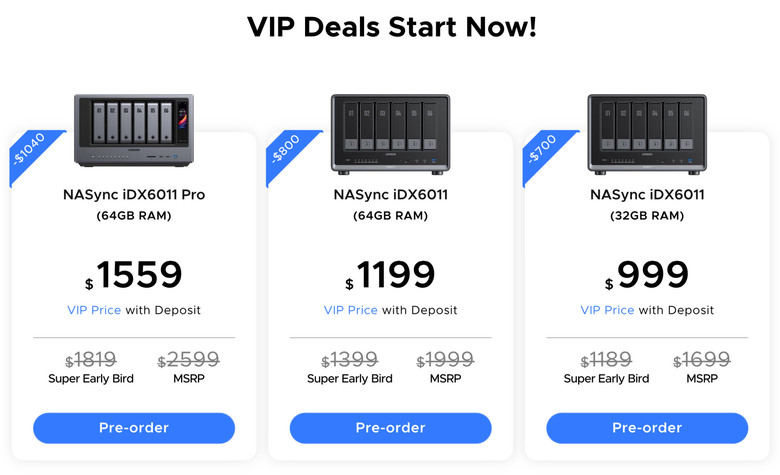780x475 pixels.
Task: Click the crossed-out $2599 MSRP price
Action: (x=188, y=360)
